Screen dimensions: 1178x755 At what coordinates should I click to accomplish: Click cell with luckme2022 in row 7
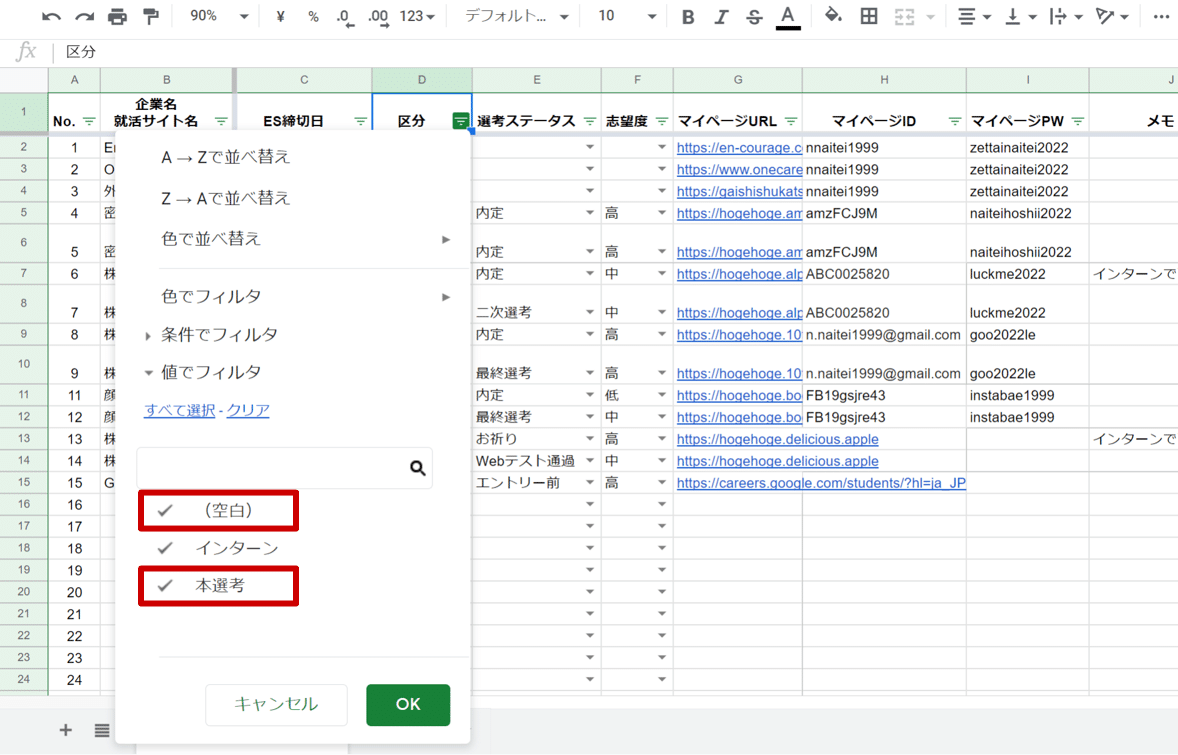coord(1027,274)
